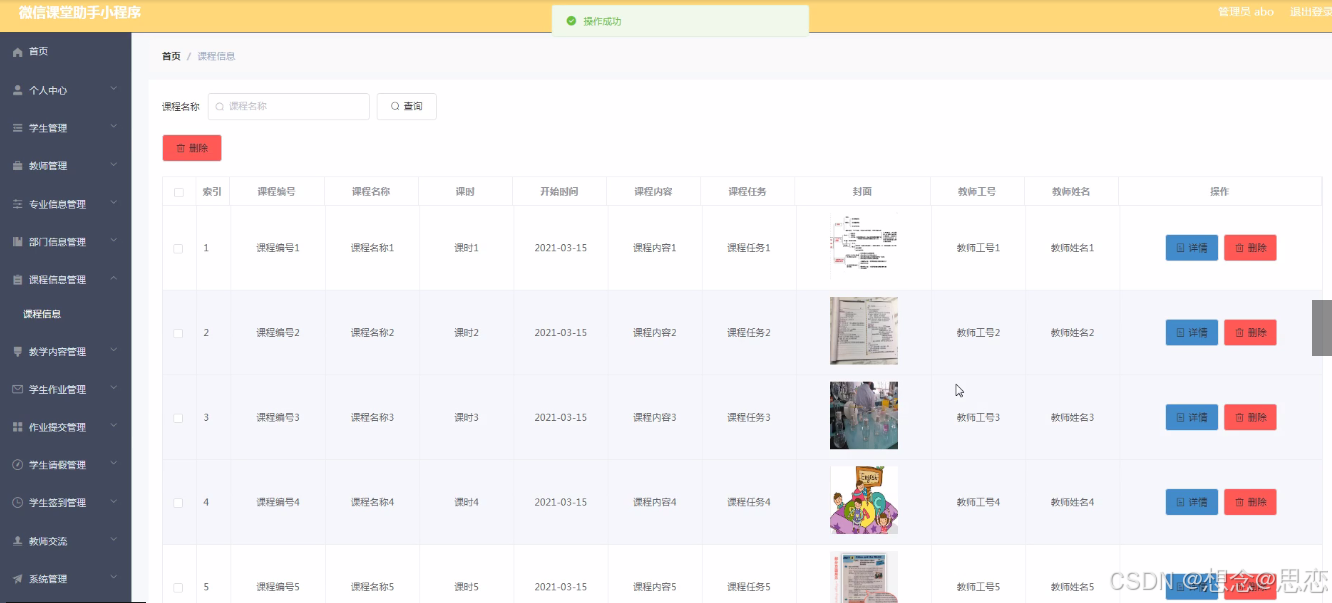Click the envelope icon beside 学生作业管理
Screen dimensions: 1332x603
click(17, 389)
